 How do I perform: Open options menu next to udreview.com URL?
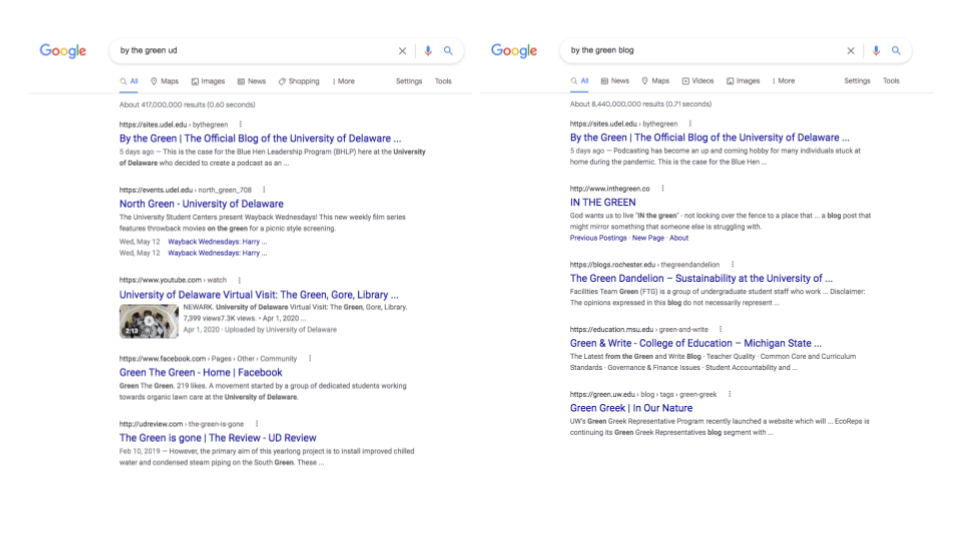[x=257, y=424]
